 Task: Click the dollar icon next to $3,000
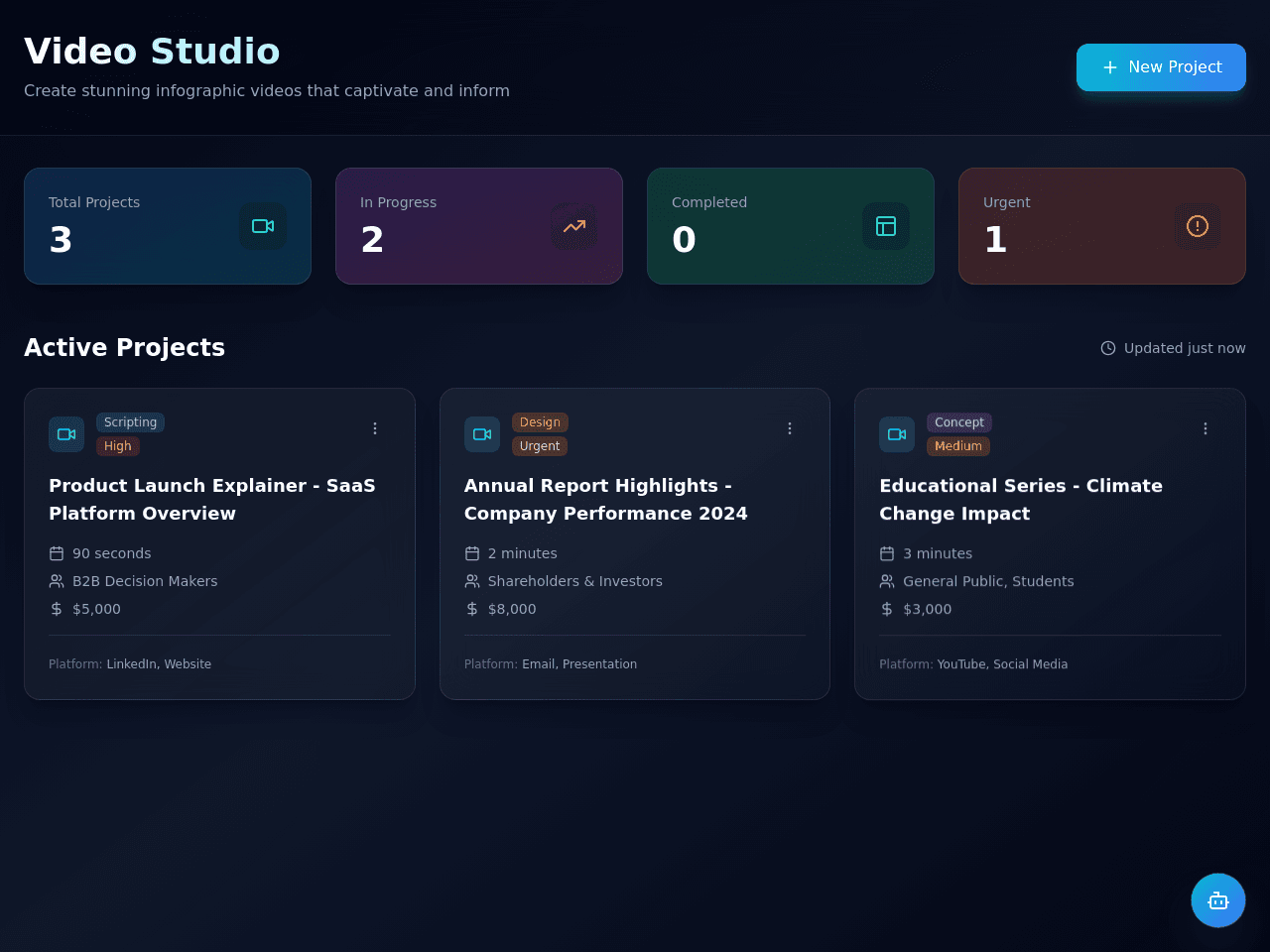pyautogui.click(x=887, y=609)
